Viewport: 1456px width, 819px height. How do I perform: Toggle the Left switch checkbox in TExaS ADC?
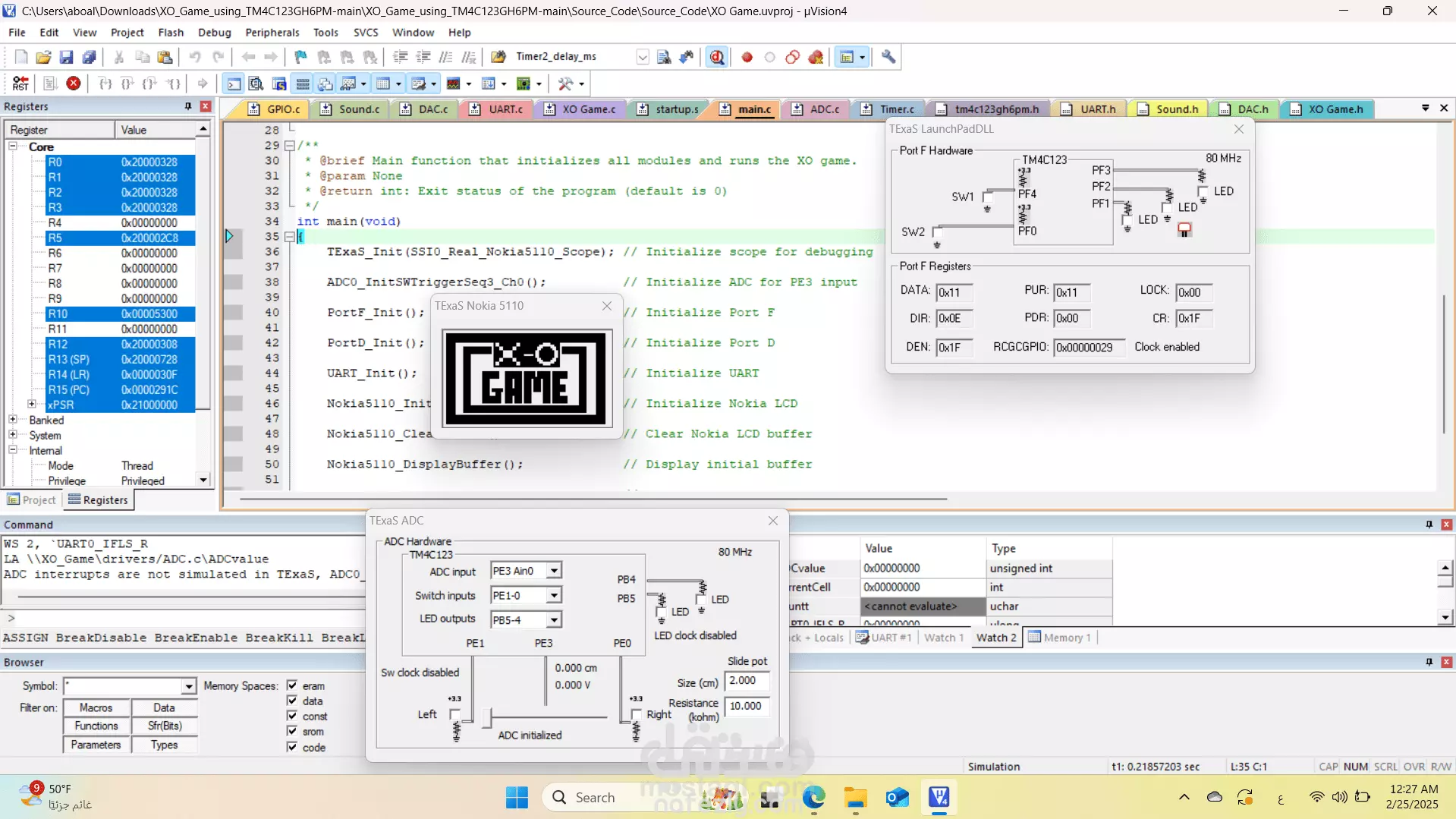coord(454,714)
